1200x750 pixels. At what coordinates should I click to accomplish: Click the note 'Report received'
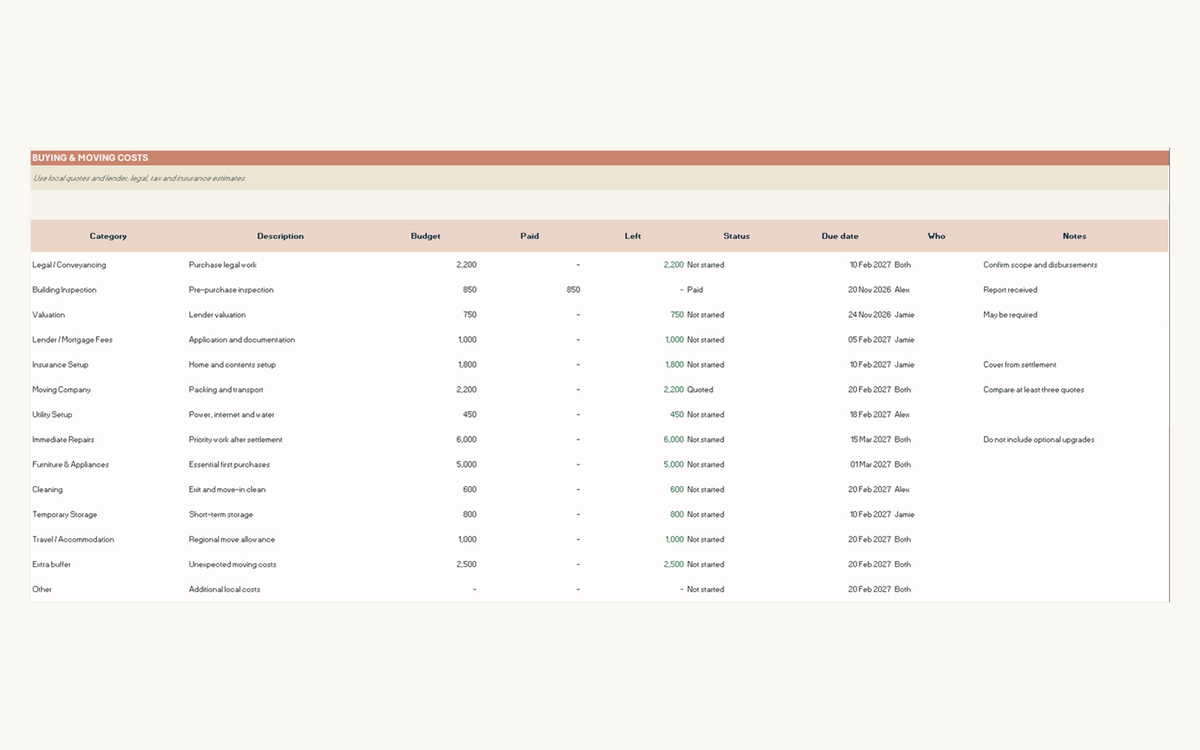(1010, 290)
